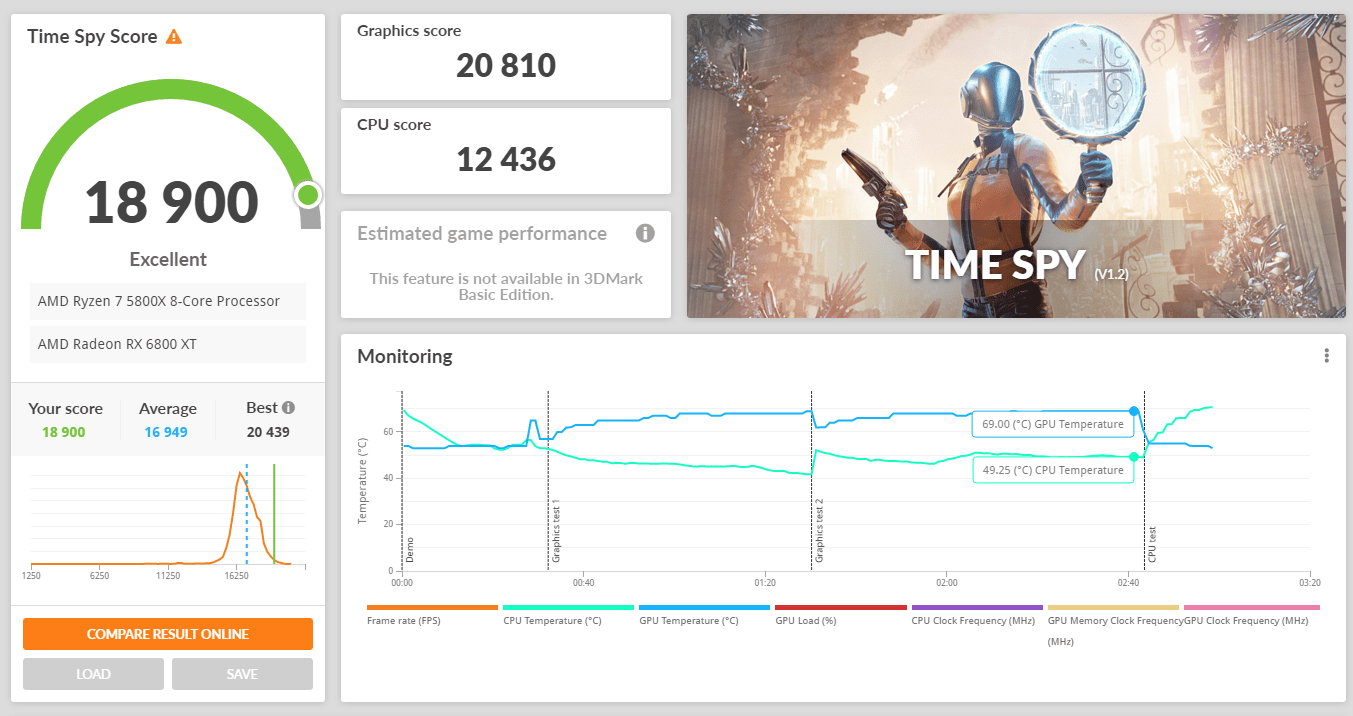Click the orange warning icon beside Time Spy Score
Screen dimensions: 1353x716
pyautogui.click(x=174, y=37)
